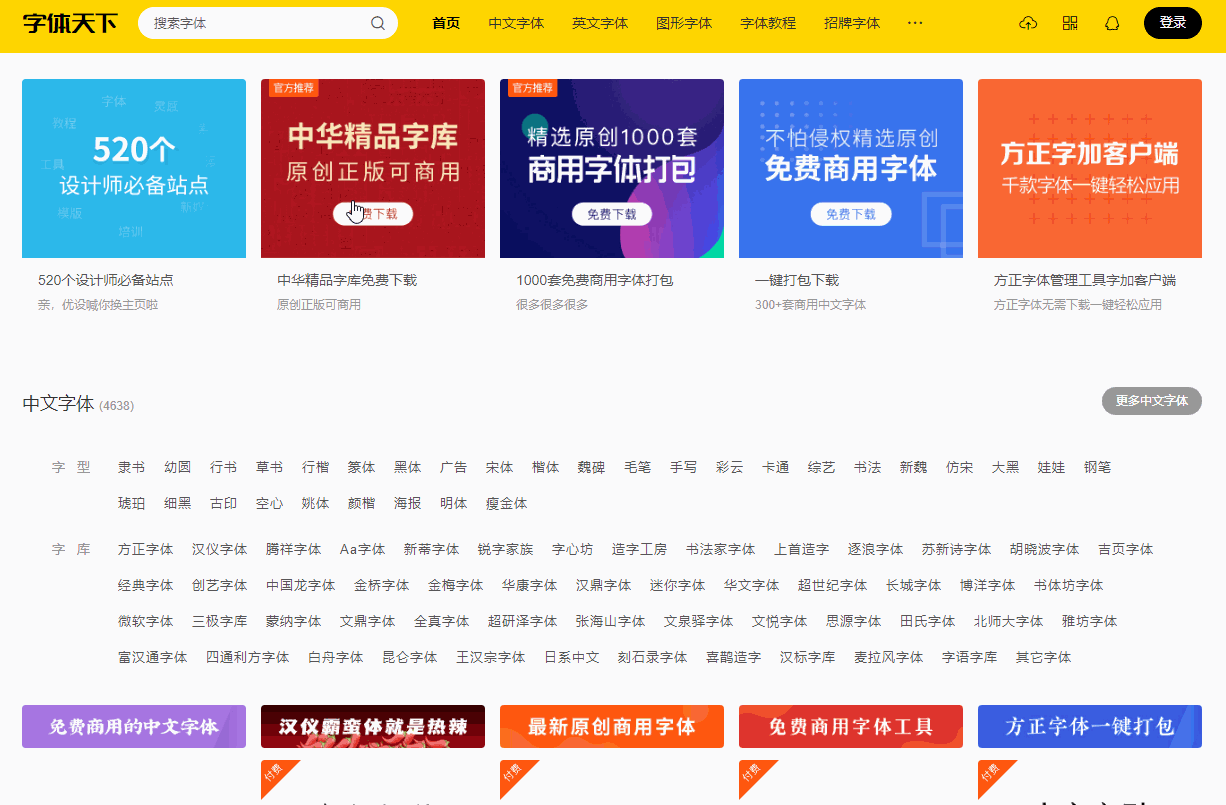Select the 行书 font type
Viewport: 1226px width, 805px height.
click(223, 467)
